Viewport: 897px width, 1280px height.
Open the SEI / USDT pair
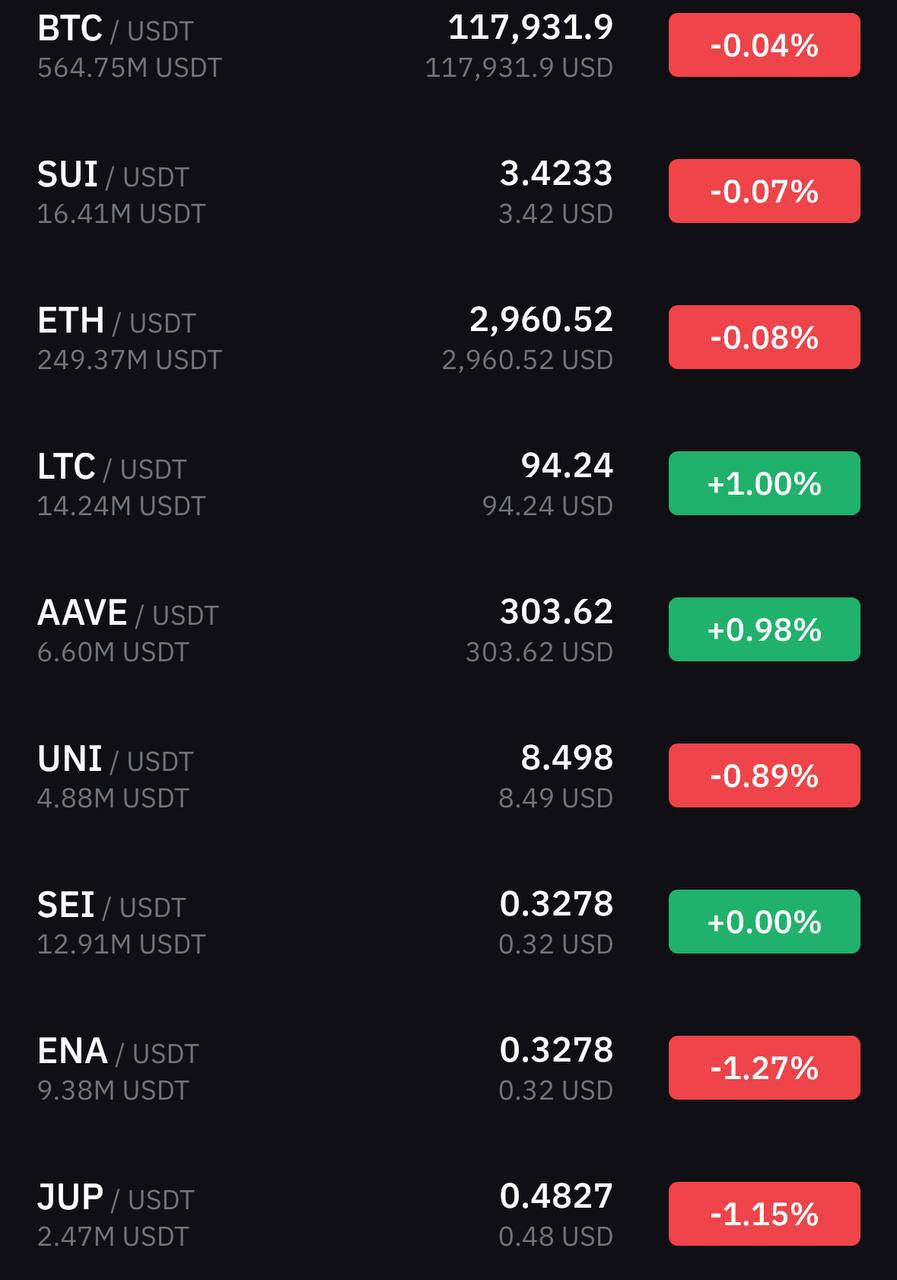[448, 921]
